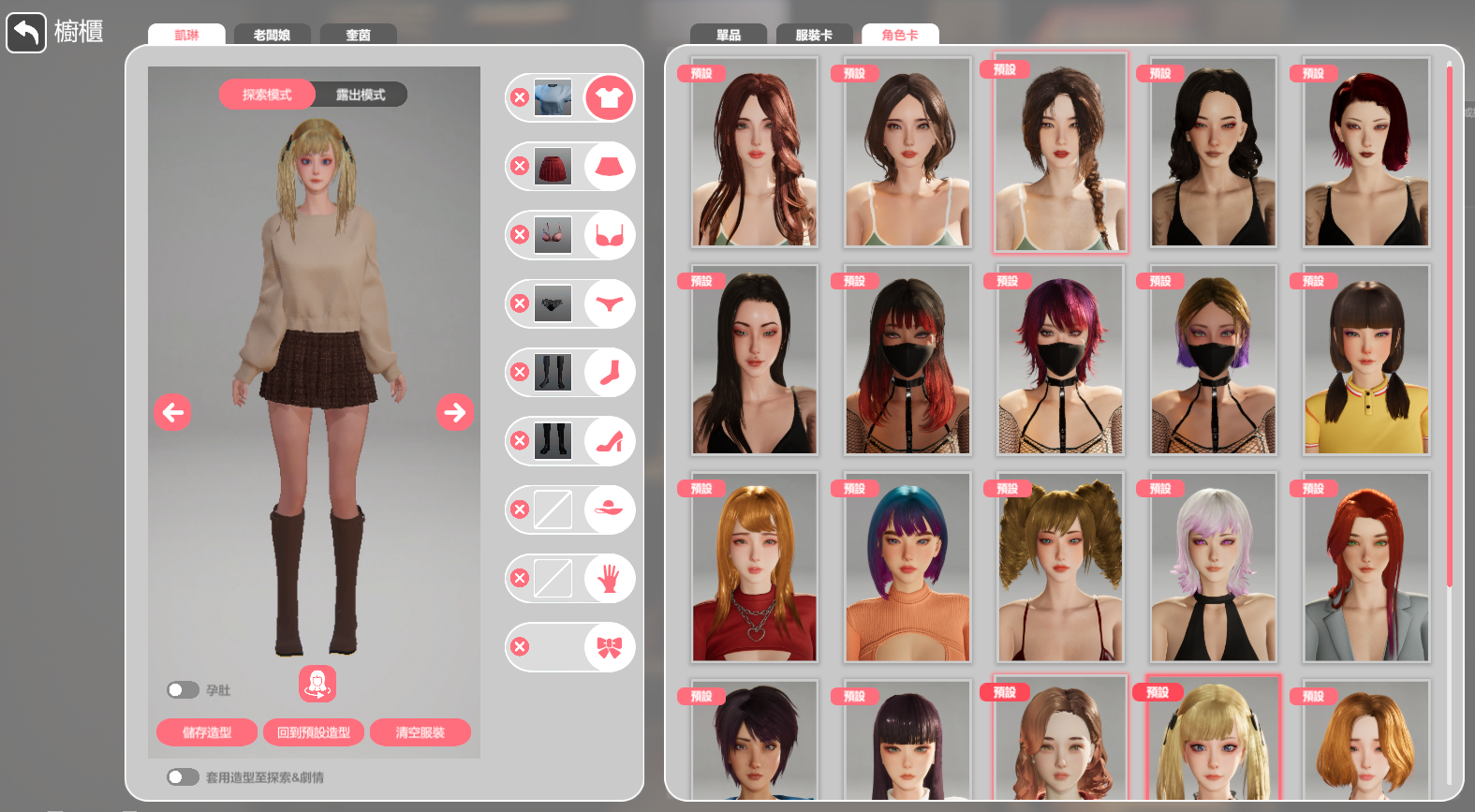Enable 套用造型至探索&劇情 toggle
This screenshot has width=1475, height=812.
pyautogui.click(x=183, y=777)
